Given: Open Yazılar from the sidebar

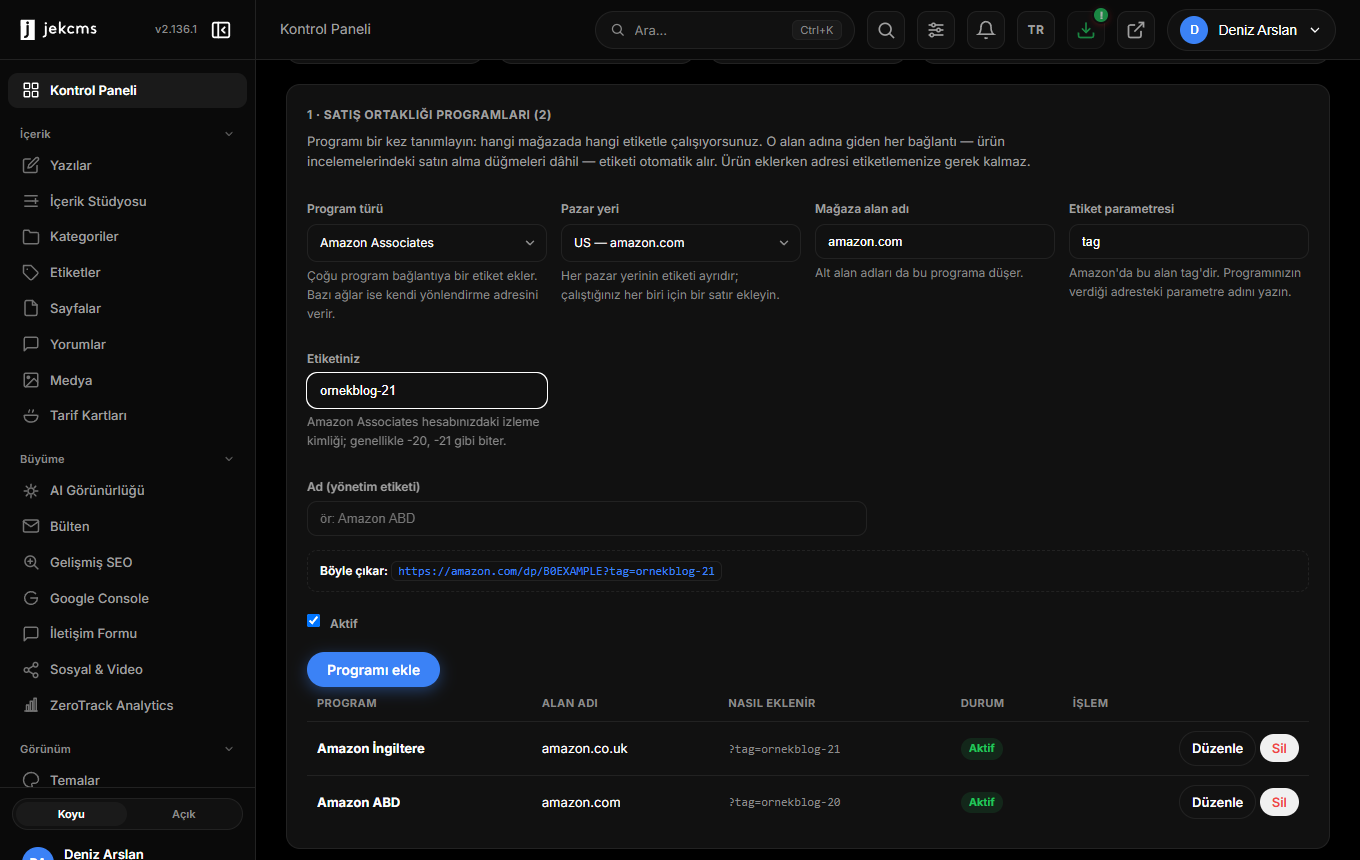Looking at the screenshot, I should [x=127, y=165].
